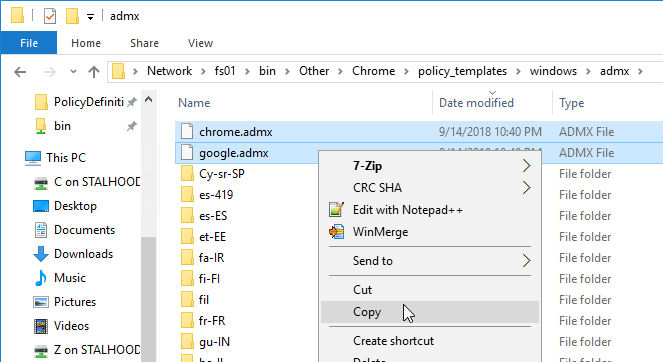Click the New Folder quick access icon
This screenshot has height=362, width=663.
pos(72,16)
